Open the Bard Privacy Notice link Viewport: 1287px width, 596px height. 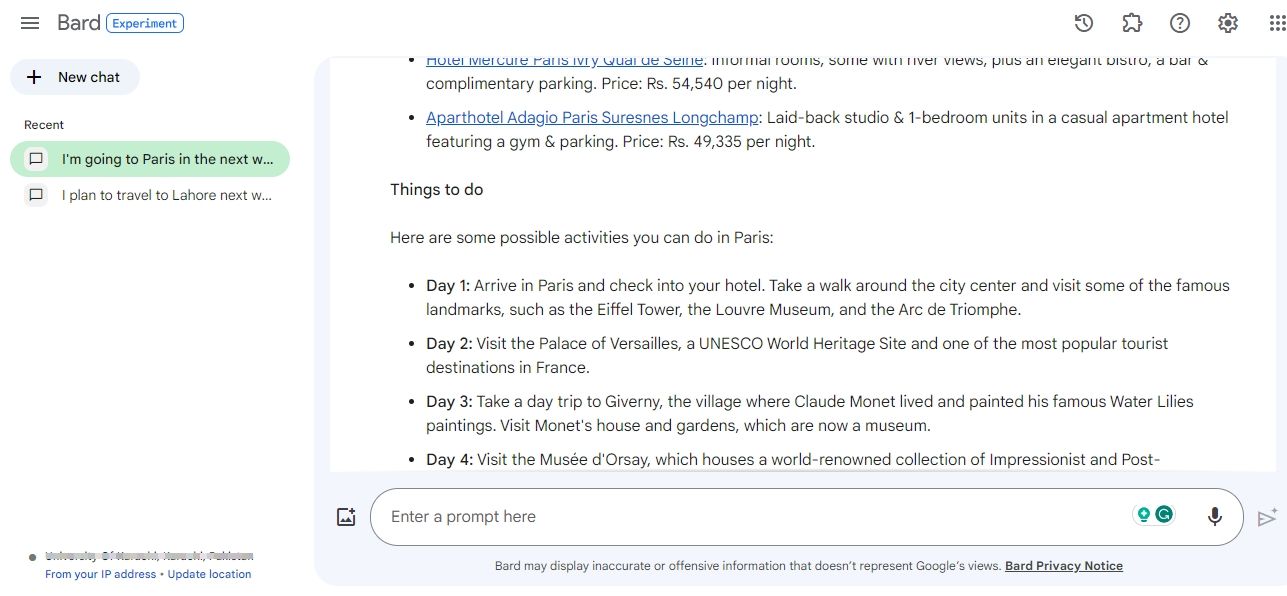coord(1063,566)
